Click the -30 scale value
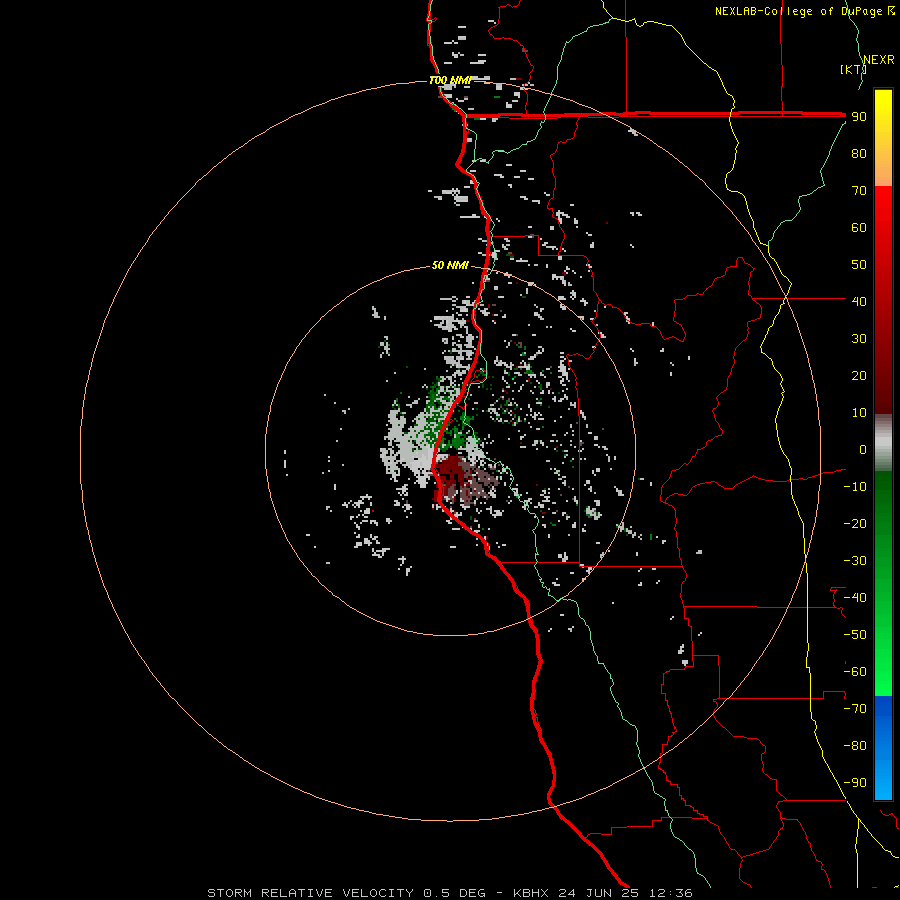The width and height of the screenshot is (900, 900). point(855,561)
